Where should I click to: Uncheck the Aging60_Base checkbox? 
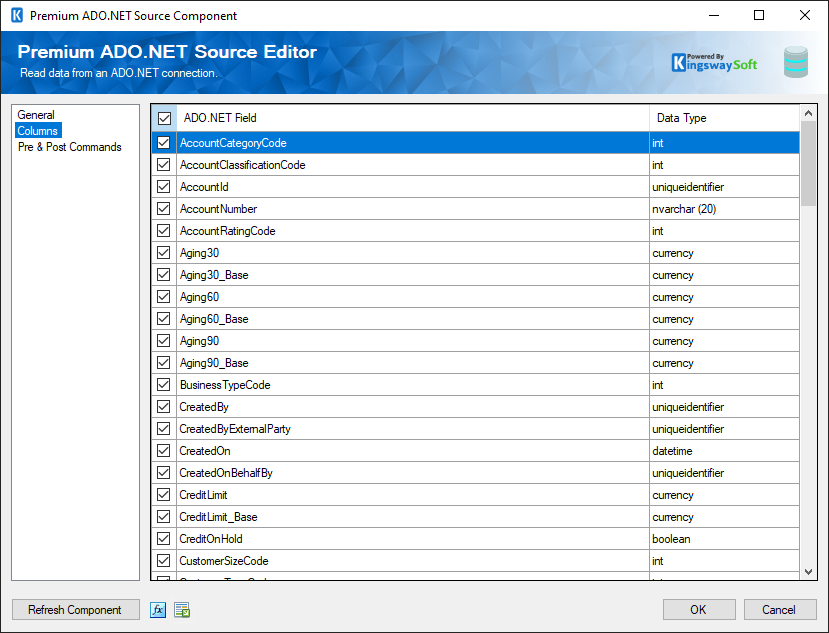[164, 319]
